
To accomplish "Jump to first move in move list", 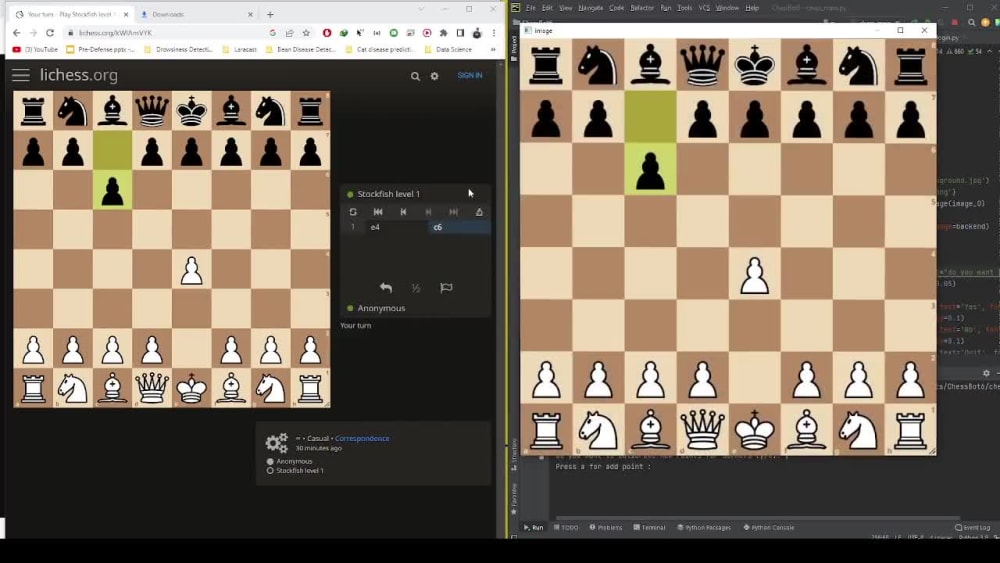I will point(378,212).
